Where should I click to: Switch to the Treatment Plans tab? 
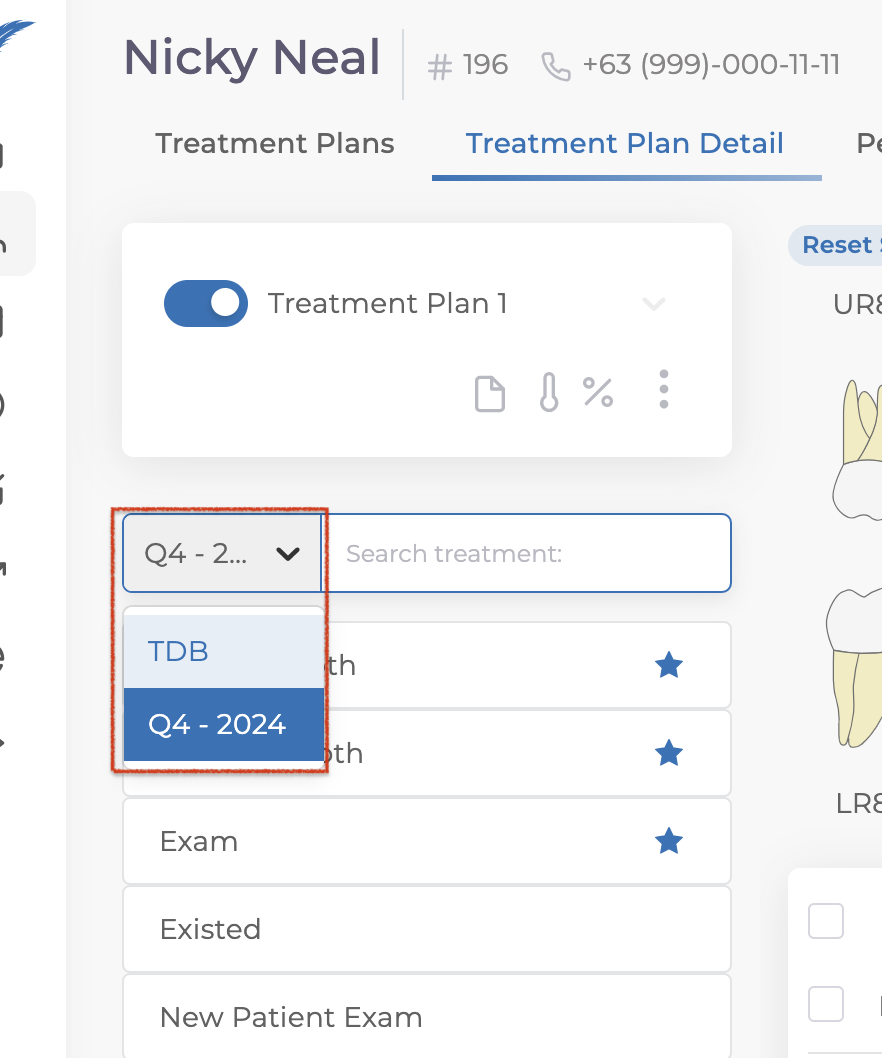275,143
